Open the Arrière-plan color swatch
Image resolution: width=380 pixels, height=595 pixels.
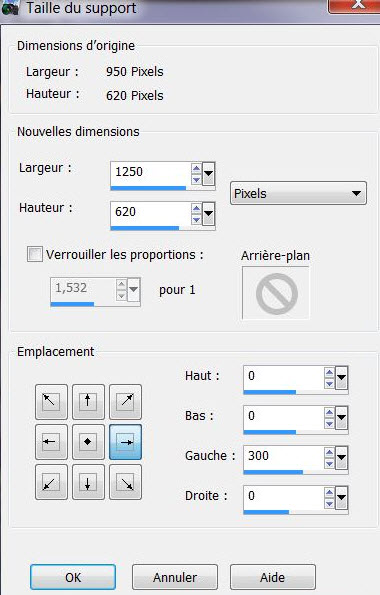tap(276, 293)
